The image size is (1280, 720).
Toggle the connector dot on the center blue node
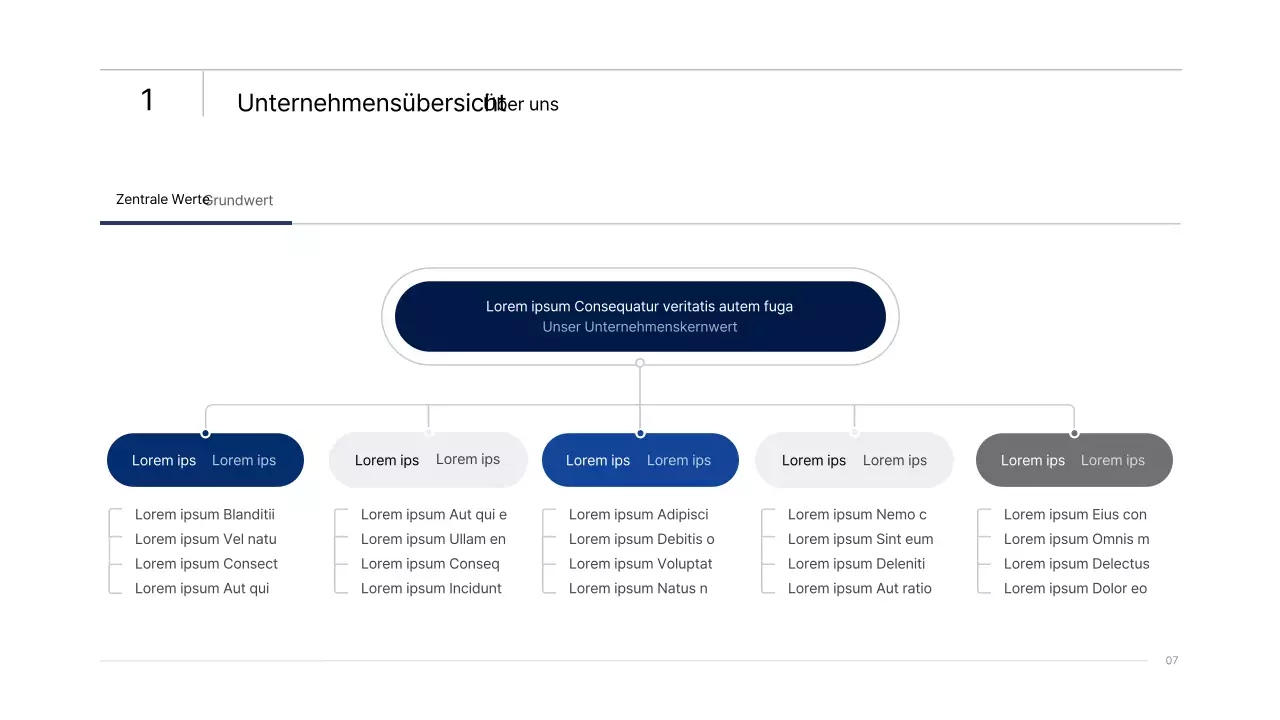(x=640, y=434)
